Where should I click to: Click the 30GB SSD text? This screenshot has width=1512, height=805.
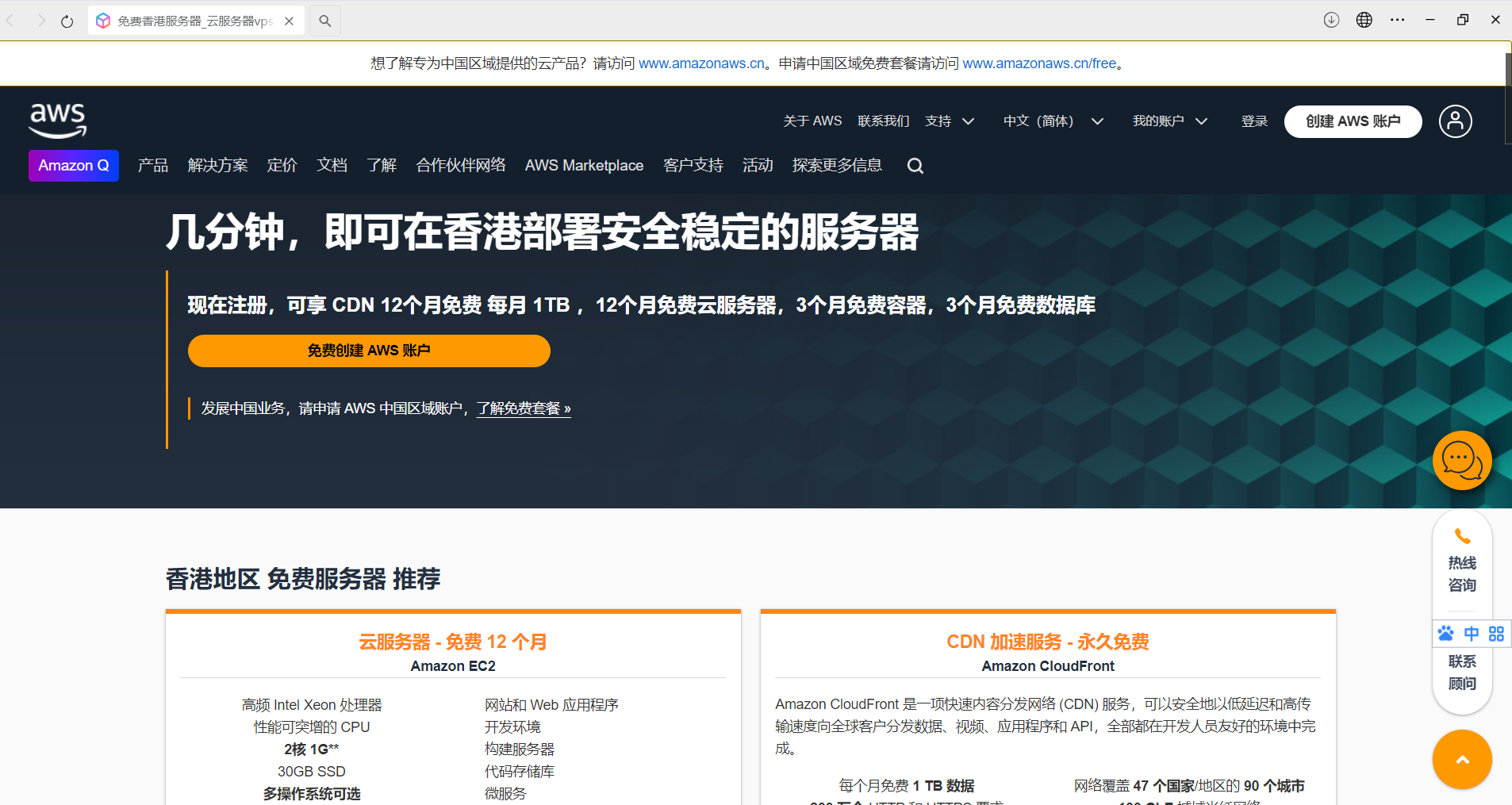click(312, 772)
